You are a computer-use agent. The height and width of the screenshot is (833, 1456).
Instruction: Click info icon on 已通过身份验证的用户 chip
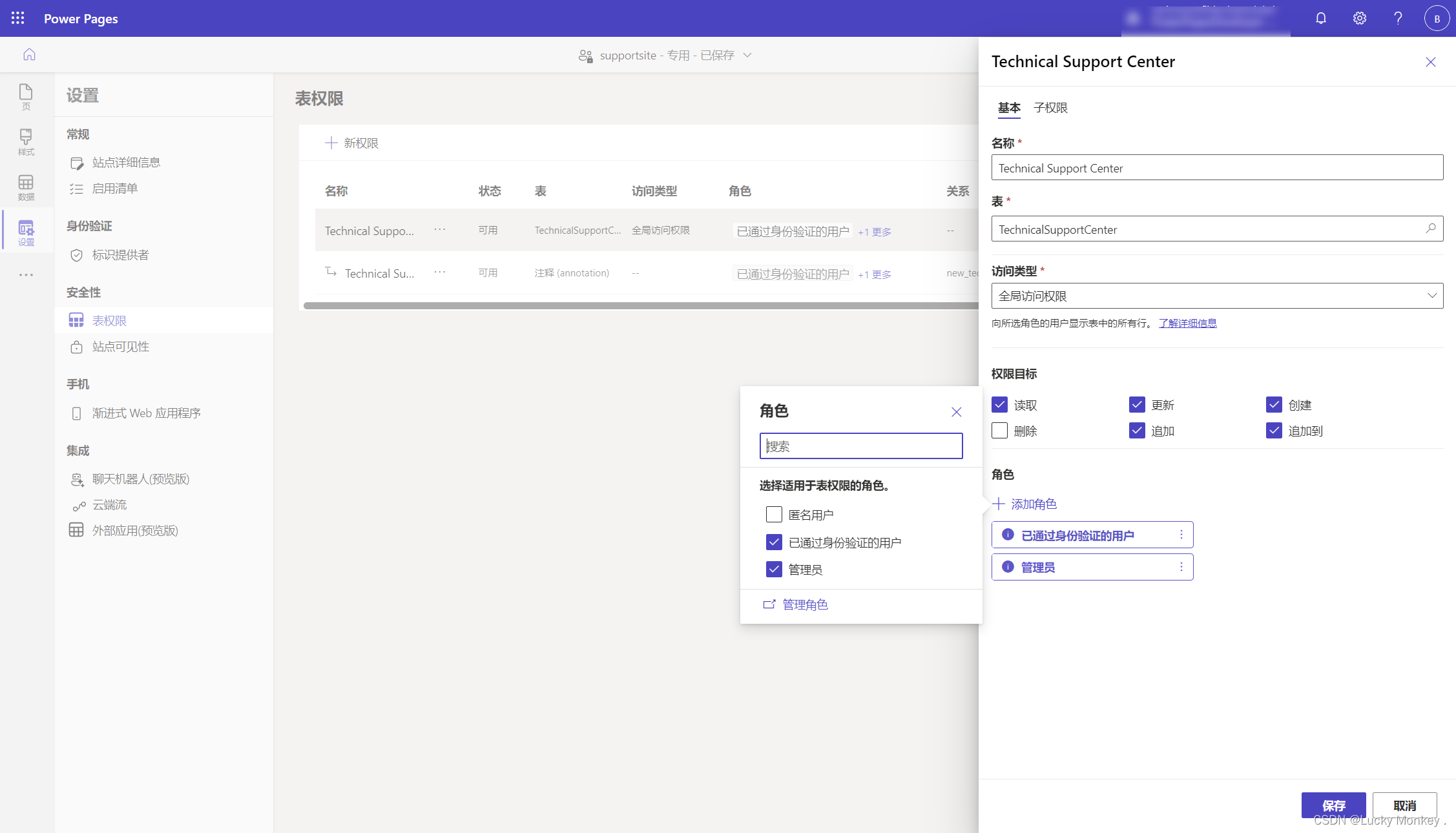1008,535
